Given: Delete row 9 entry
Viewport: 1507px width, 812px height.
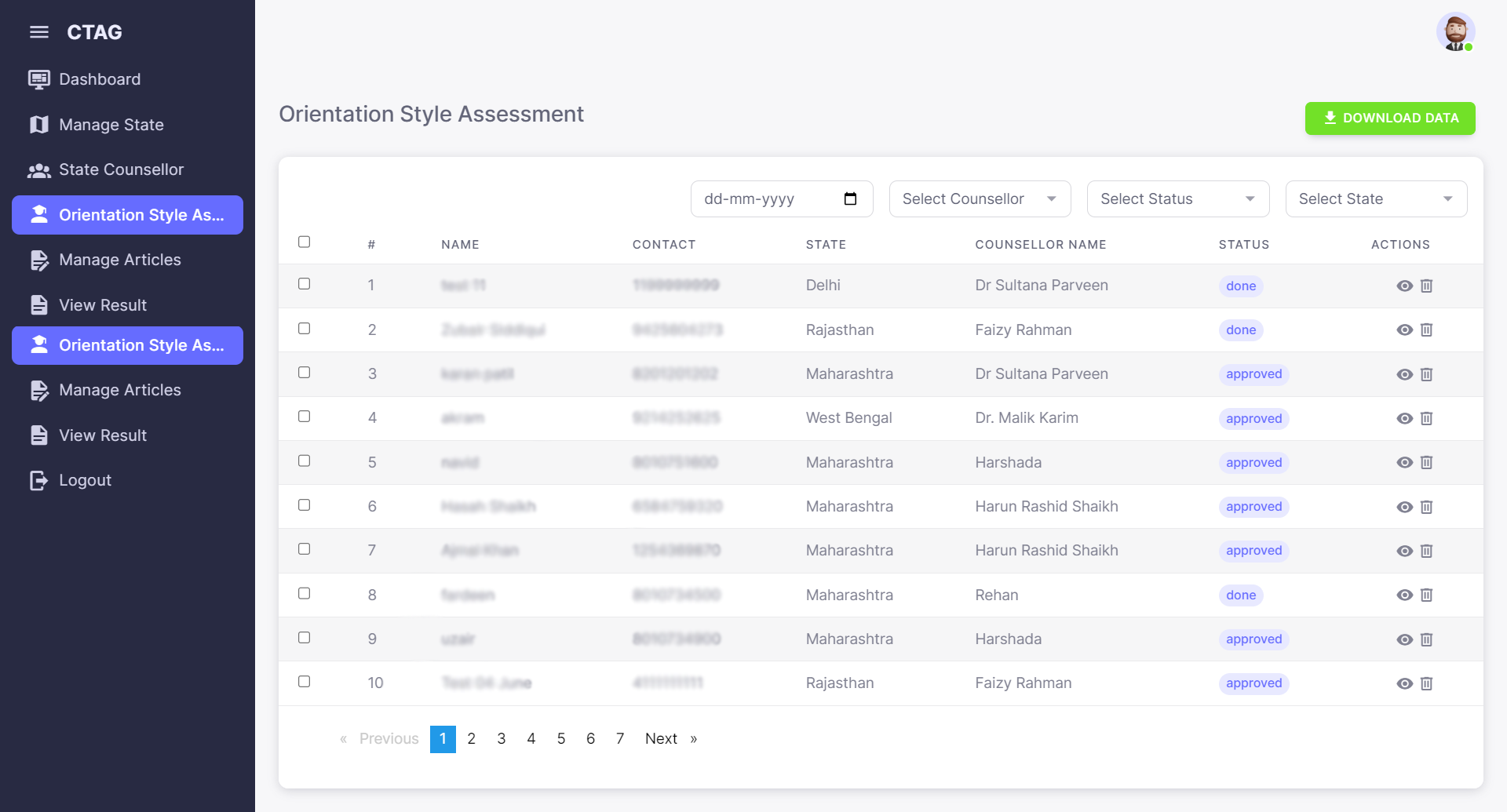Looking at the screenshot, I should pyautogui.click(x=1427, y=640).
